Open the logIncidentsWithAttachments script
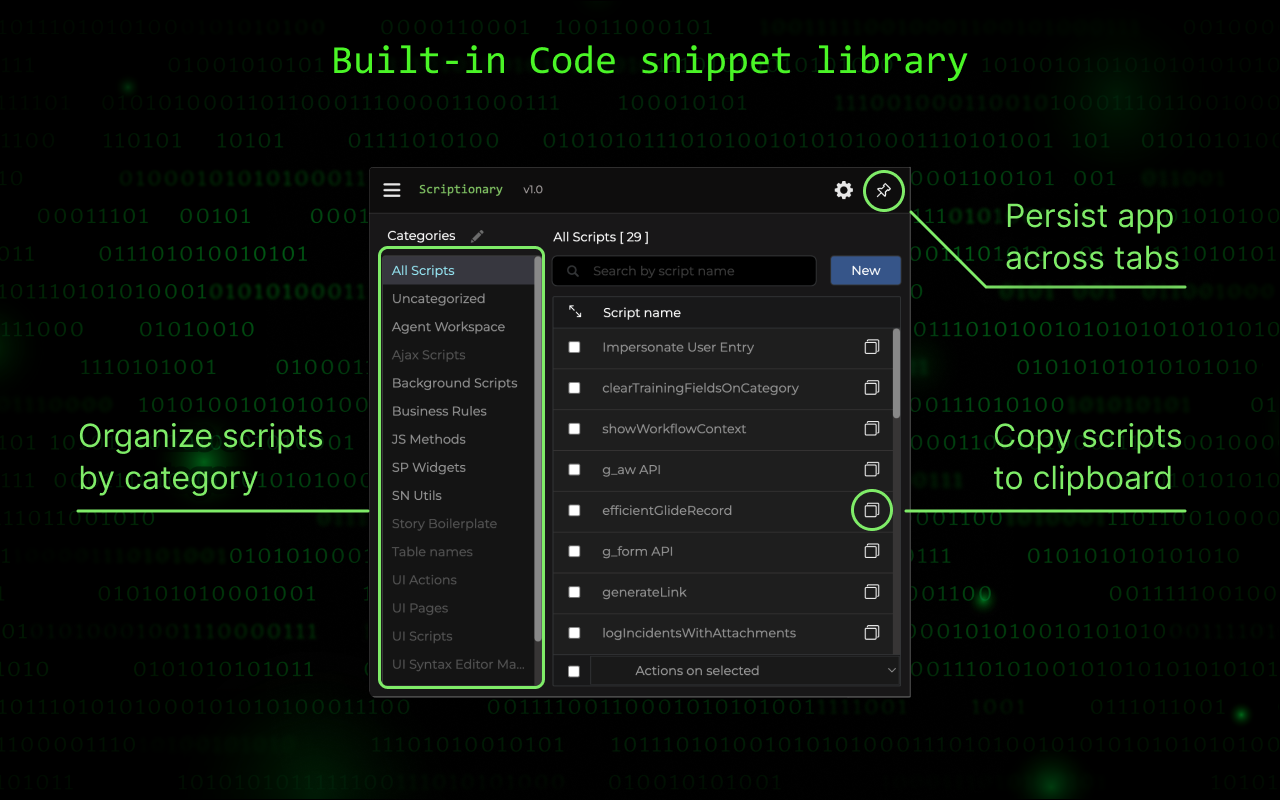Image resolution: width=1280 pixels, height=800 pixels. [699, 633]
